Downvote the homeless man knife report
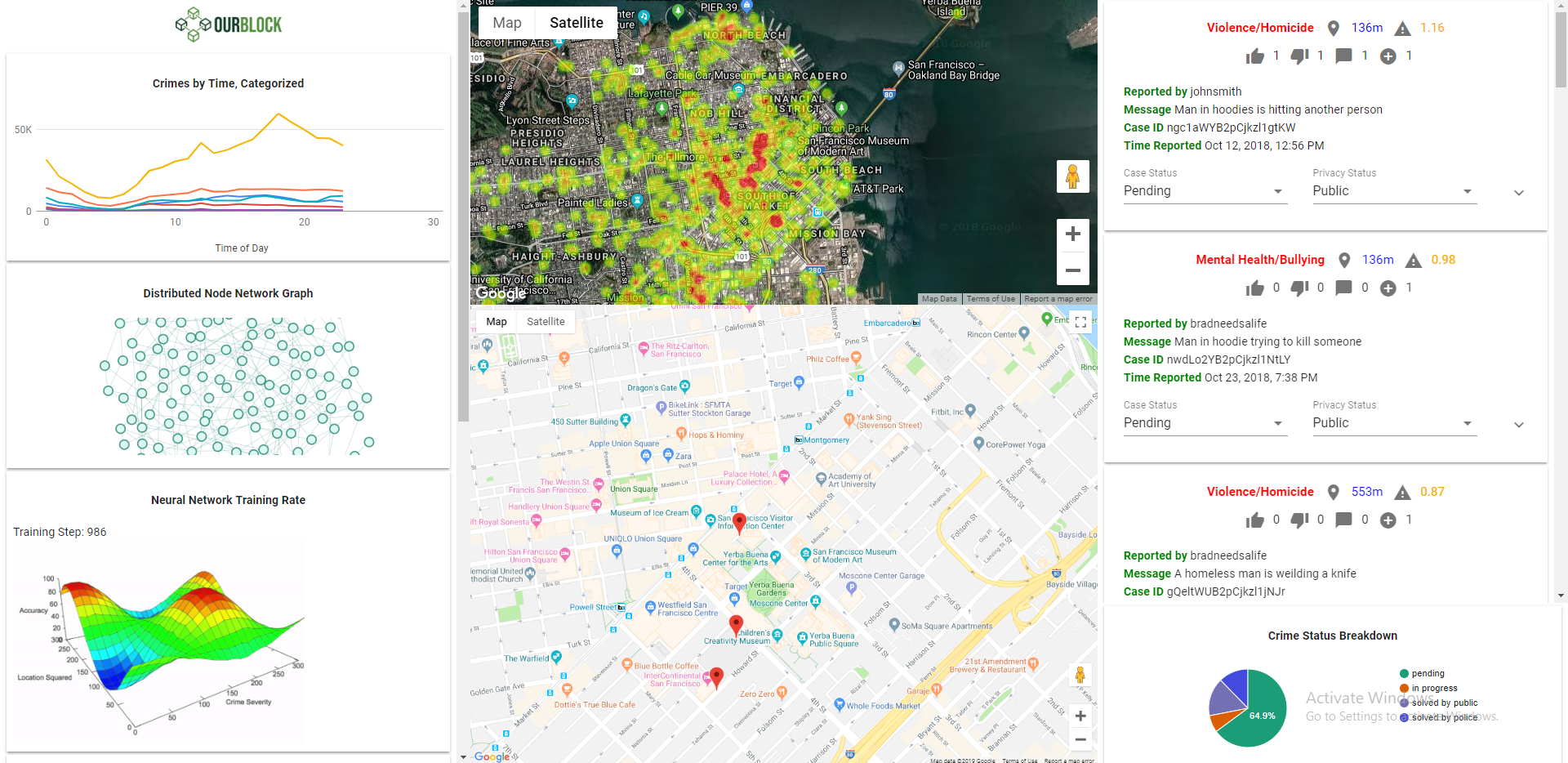 tap(1299, 520)
